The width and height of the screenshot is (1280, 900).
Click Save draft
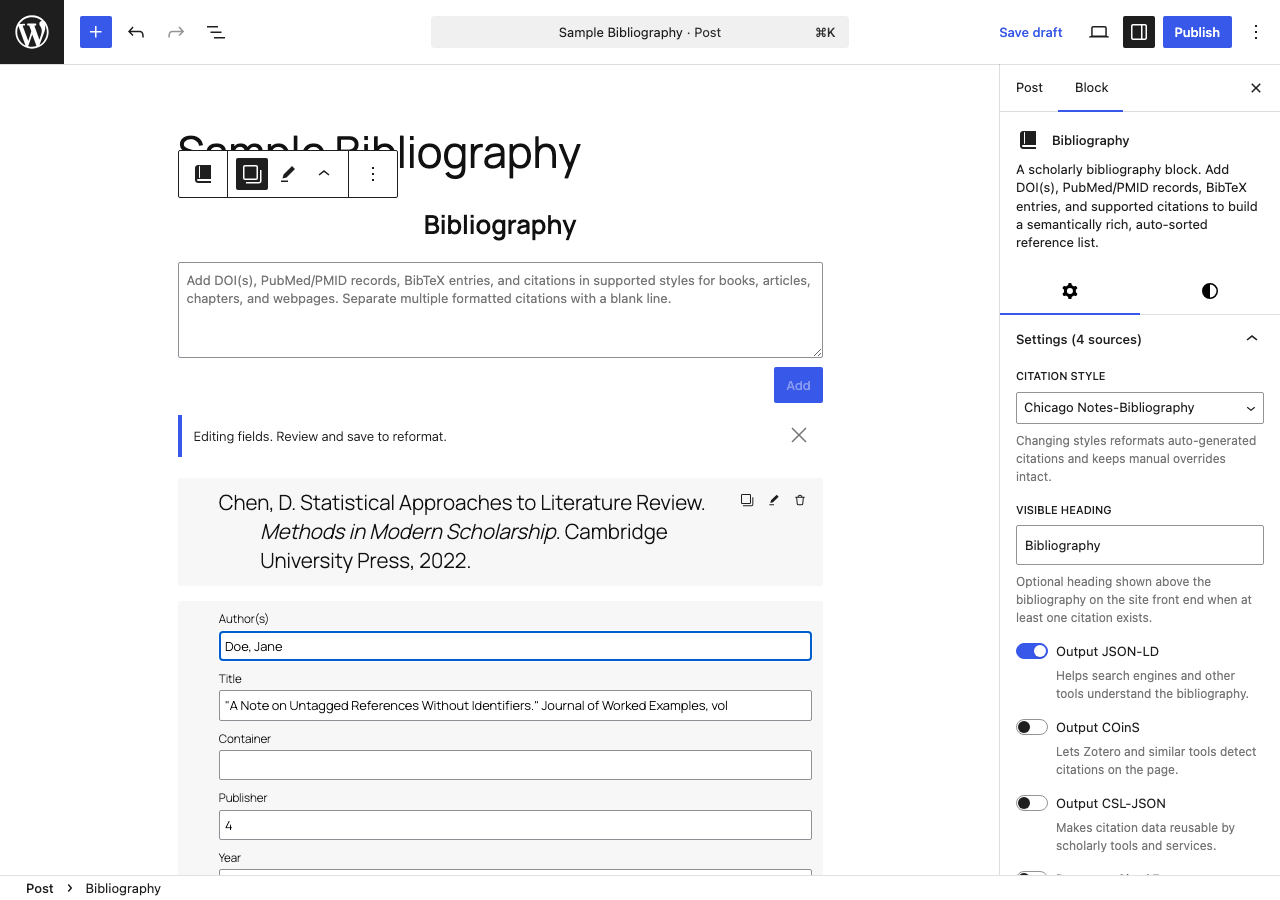pyautogui.click(x=1031, y=32)
